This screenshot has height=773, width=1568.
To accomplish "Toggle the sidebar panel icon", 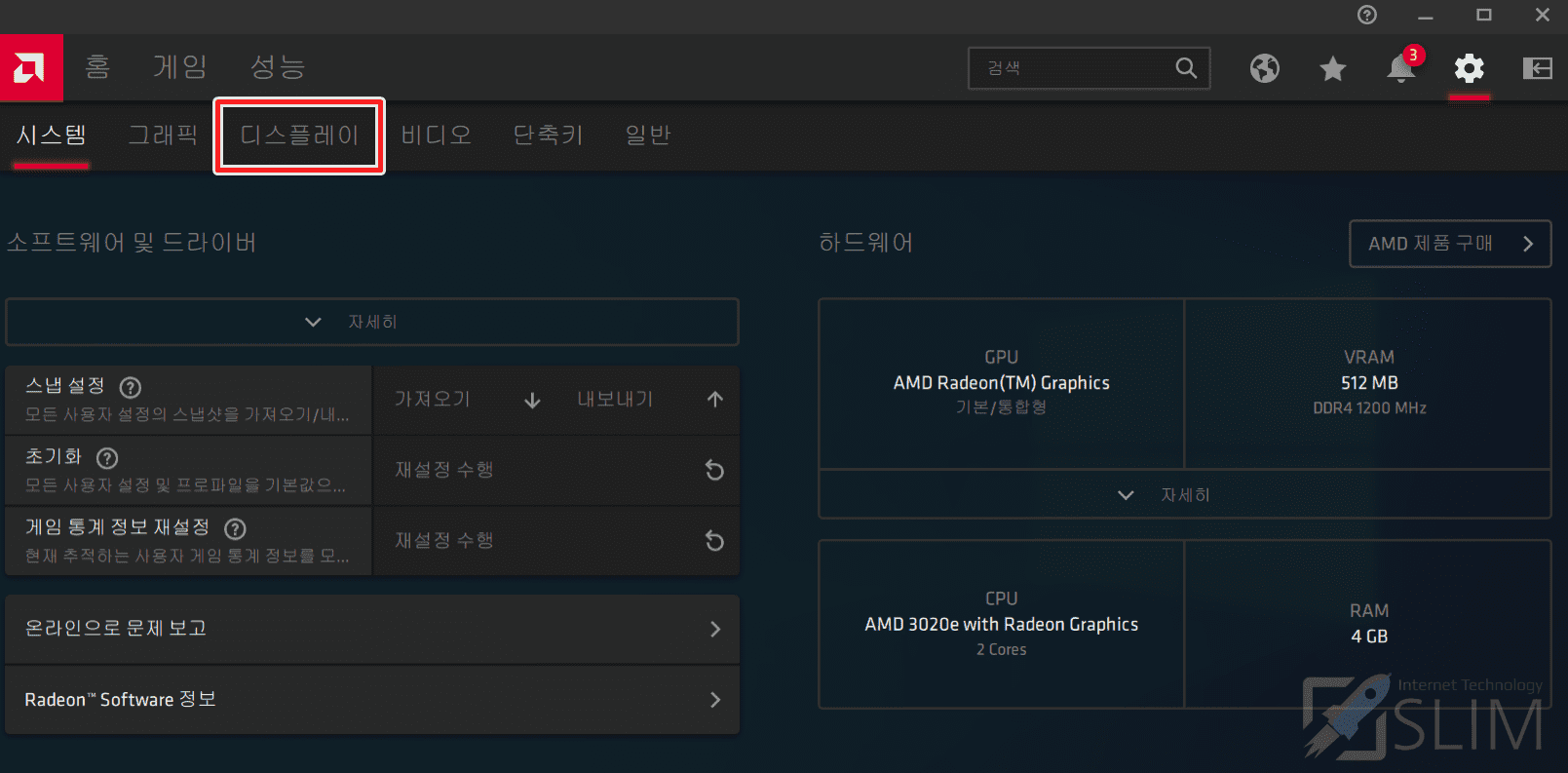I will click(x=1537, y=68).
